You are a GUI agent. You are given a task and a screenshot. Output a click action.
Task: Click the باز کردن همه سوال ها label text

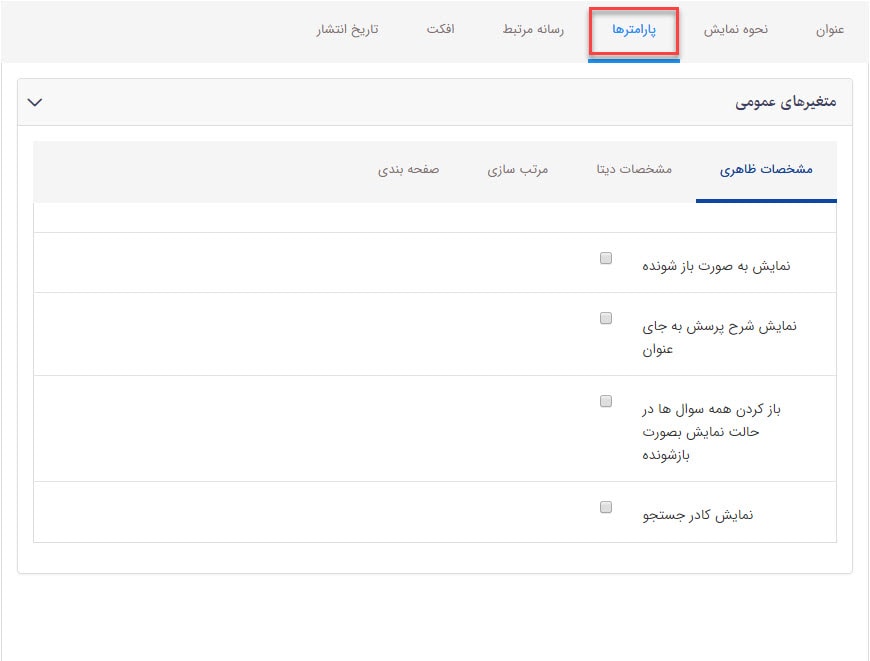[714, 432]
